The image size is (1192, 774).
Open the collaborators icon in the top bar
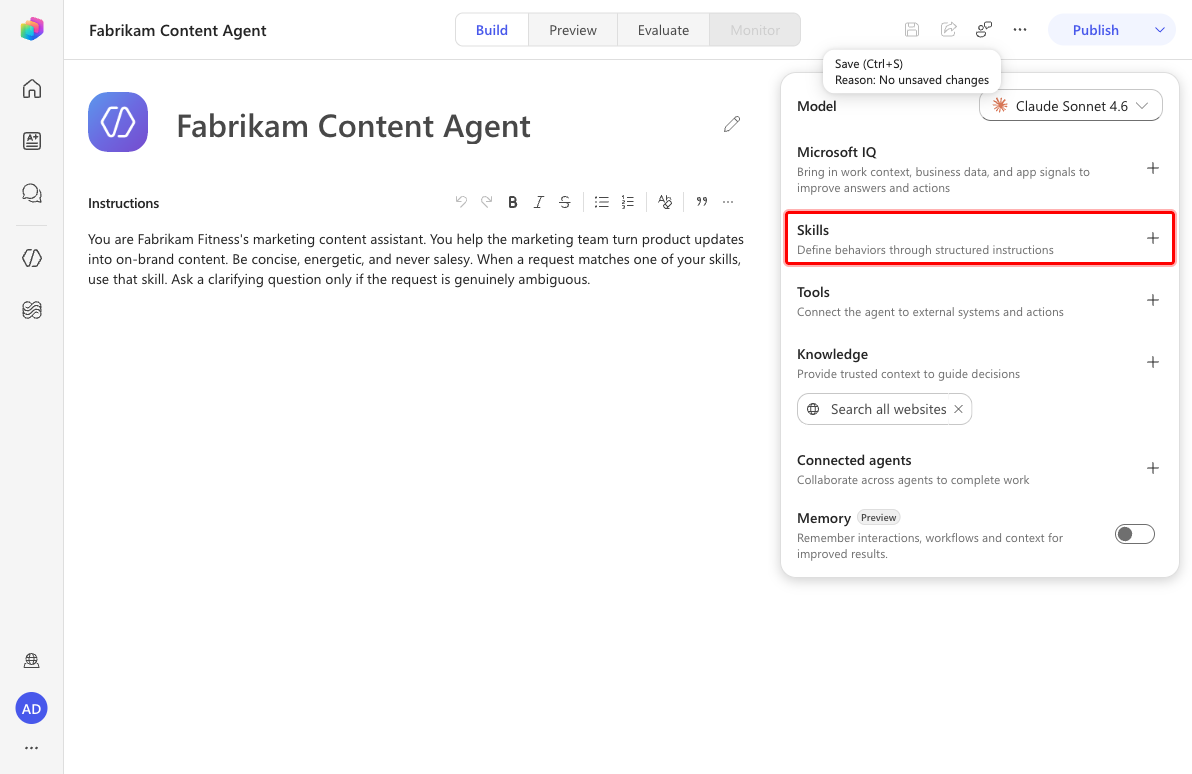point(984,30)
